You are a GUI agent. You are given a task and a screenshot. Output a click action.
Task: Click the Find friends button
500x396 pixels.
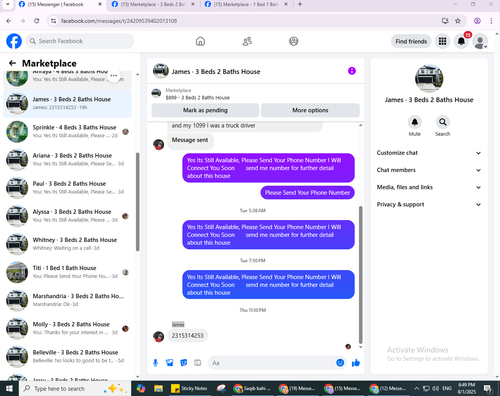(411, 41)
